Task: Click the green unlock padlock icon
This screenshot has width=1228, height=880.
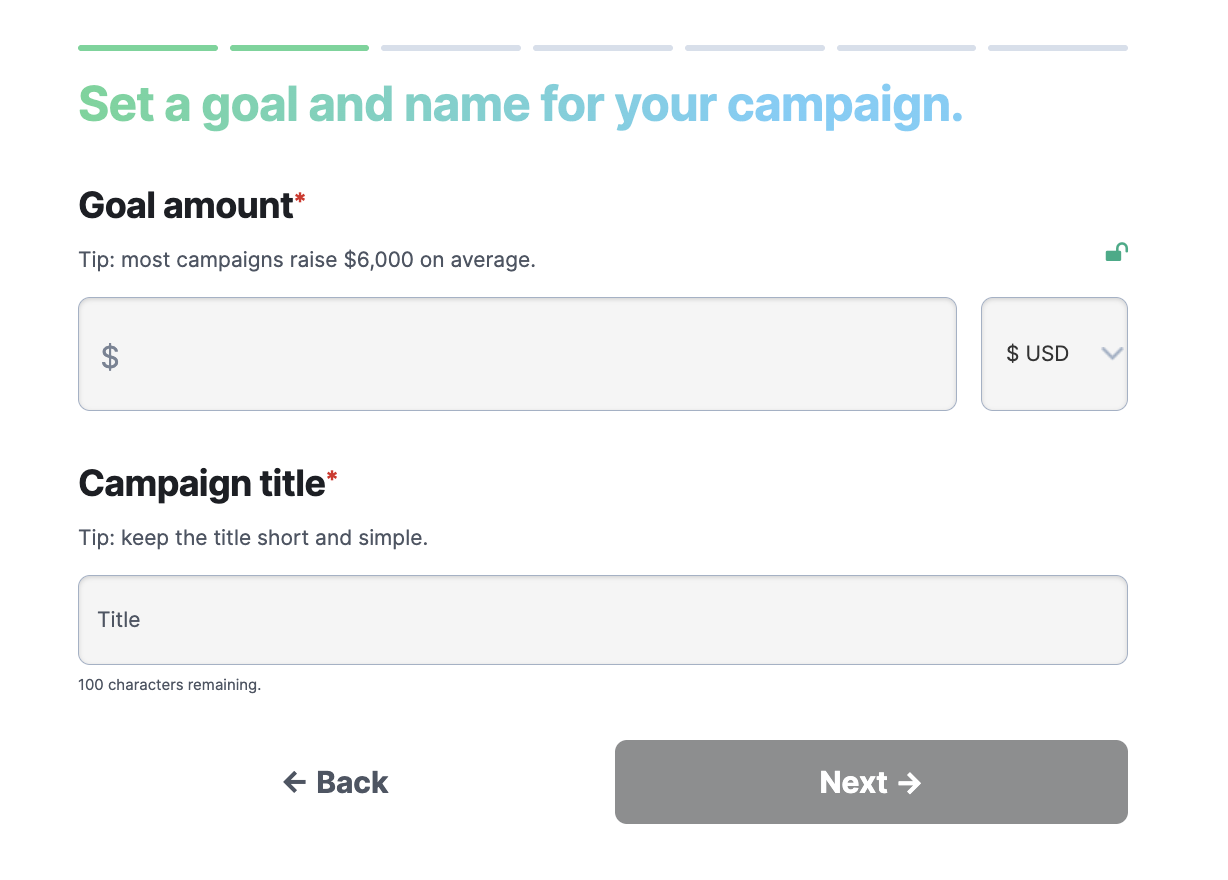Action: click(x=1116, y=252)
